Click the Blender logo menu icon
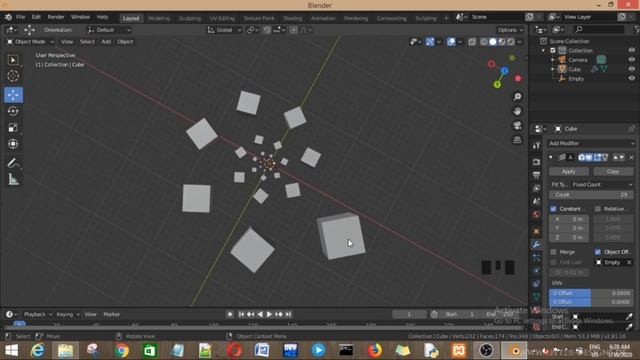 click(x=8, y=17)
